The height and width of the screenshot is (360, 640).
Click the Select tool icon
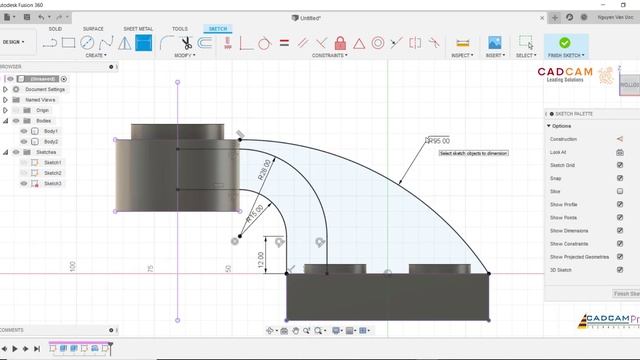[526, 42]
